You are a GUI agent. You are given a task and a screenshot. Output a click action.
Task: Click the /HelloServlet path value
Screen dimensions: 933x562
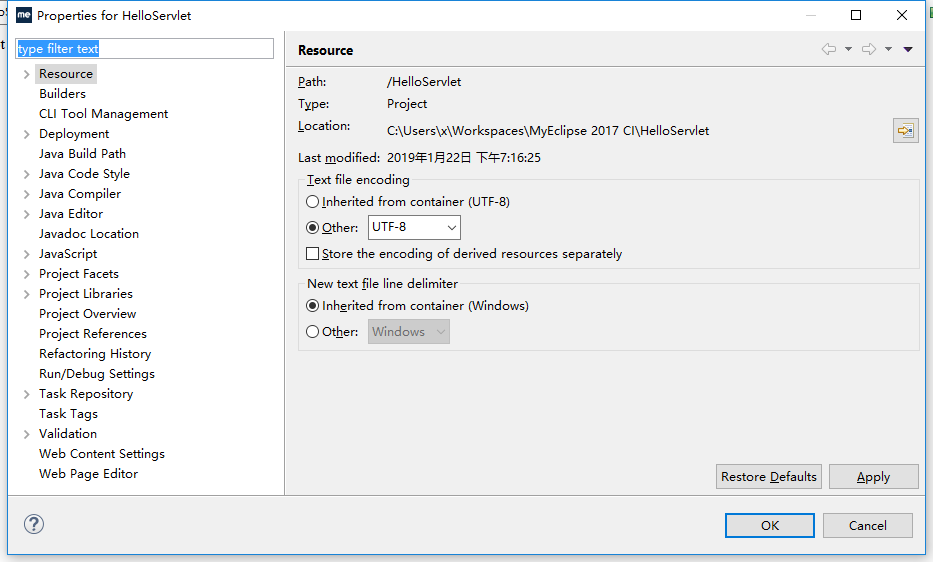pyautogui.click(x=424, y=82)
